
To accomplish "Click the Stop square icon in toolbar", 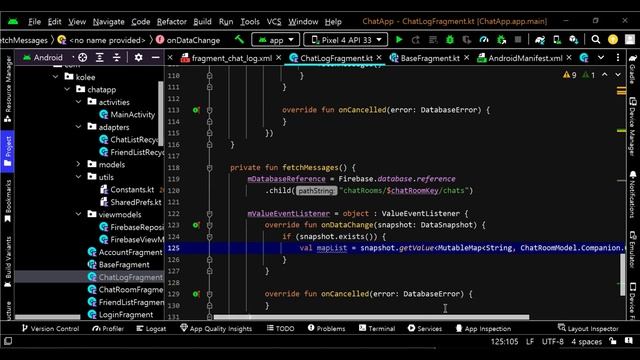I will coord(518,40).
